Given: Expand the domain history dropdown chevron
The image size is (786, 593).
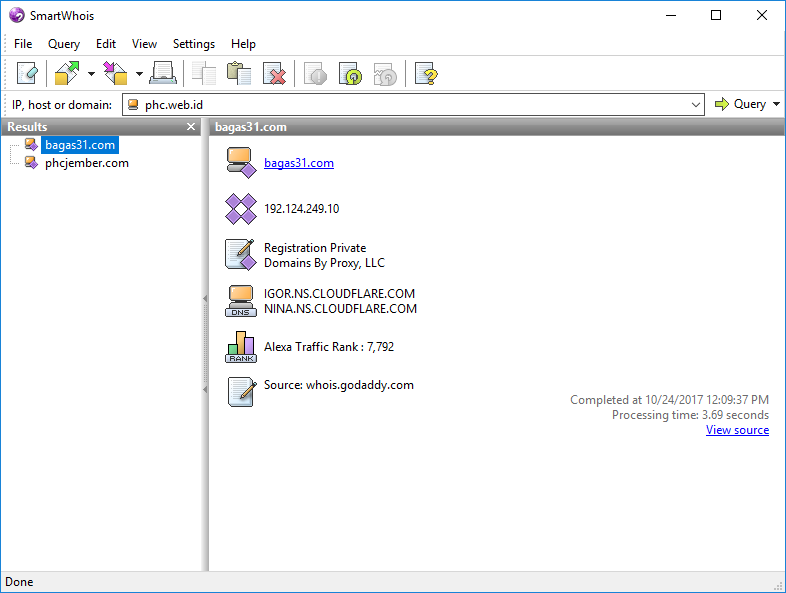Looking at the screenshot, I should pos(696,105).
